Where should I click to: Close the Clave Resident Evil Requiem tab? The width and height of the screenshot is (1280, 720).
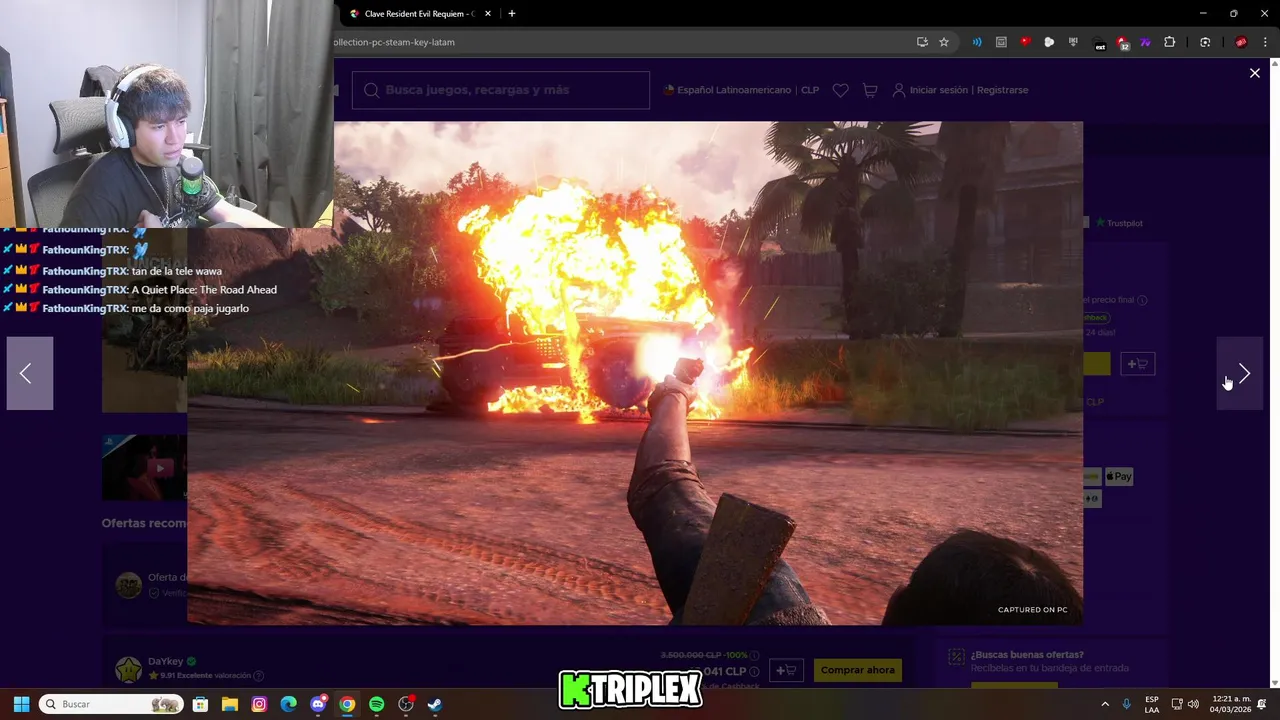coord(488,14)
